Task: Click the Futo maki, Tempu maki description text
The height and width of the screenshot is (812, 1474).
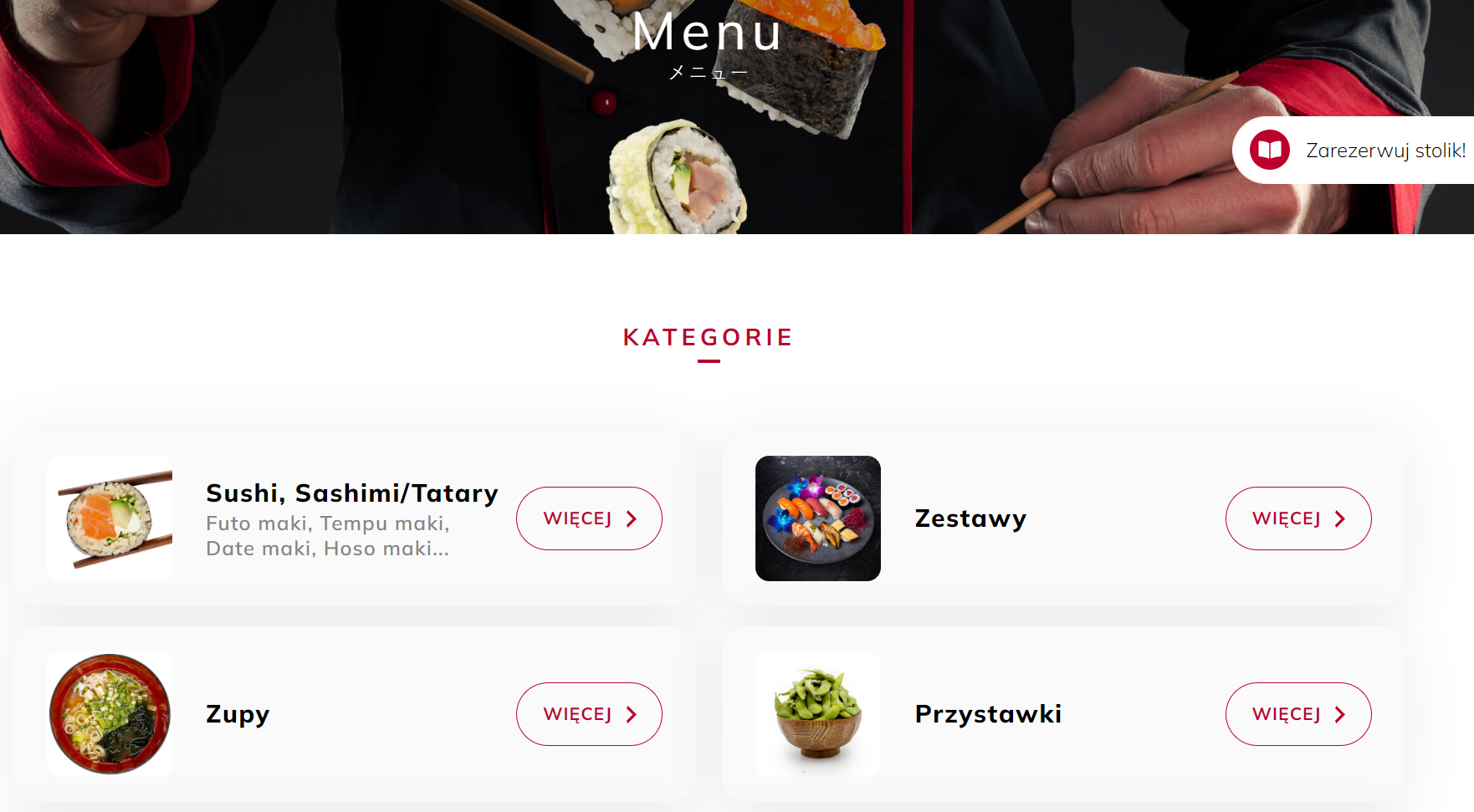Action: click(x=328, y=523)
